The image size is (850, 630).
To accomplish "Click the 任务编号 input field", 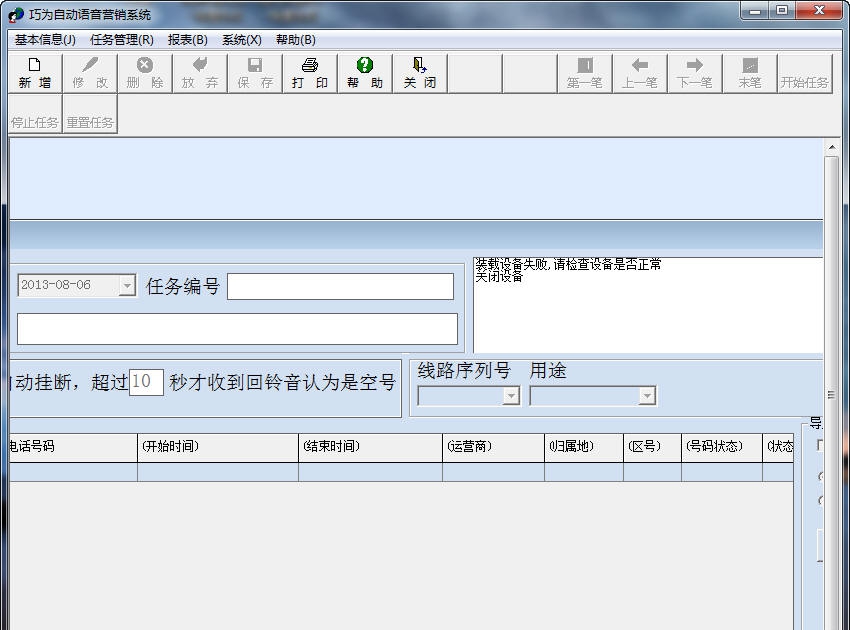I will click(340, 286).
